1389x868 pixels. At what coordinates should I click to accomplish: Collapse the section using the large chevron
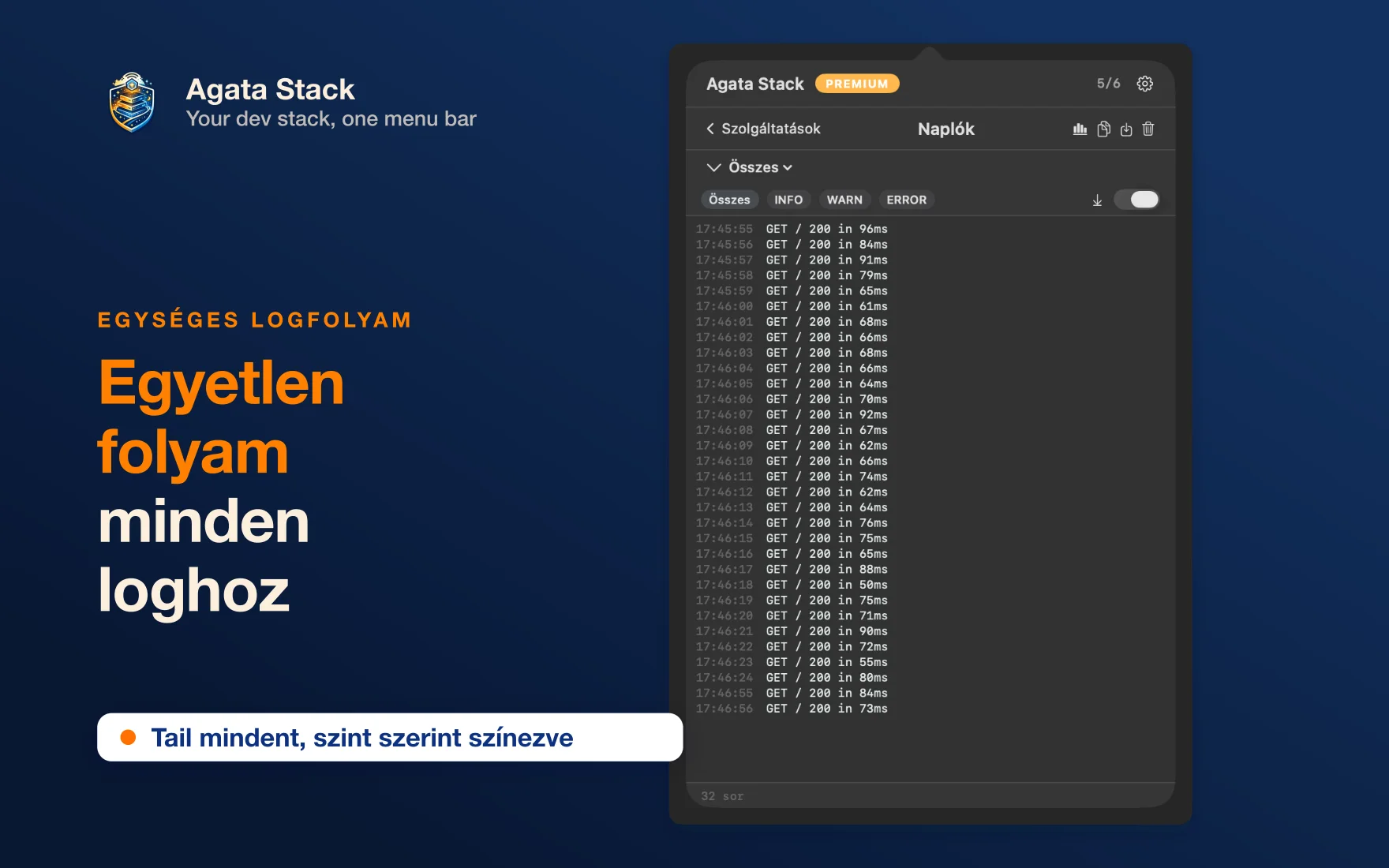[713, 167]
